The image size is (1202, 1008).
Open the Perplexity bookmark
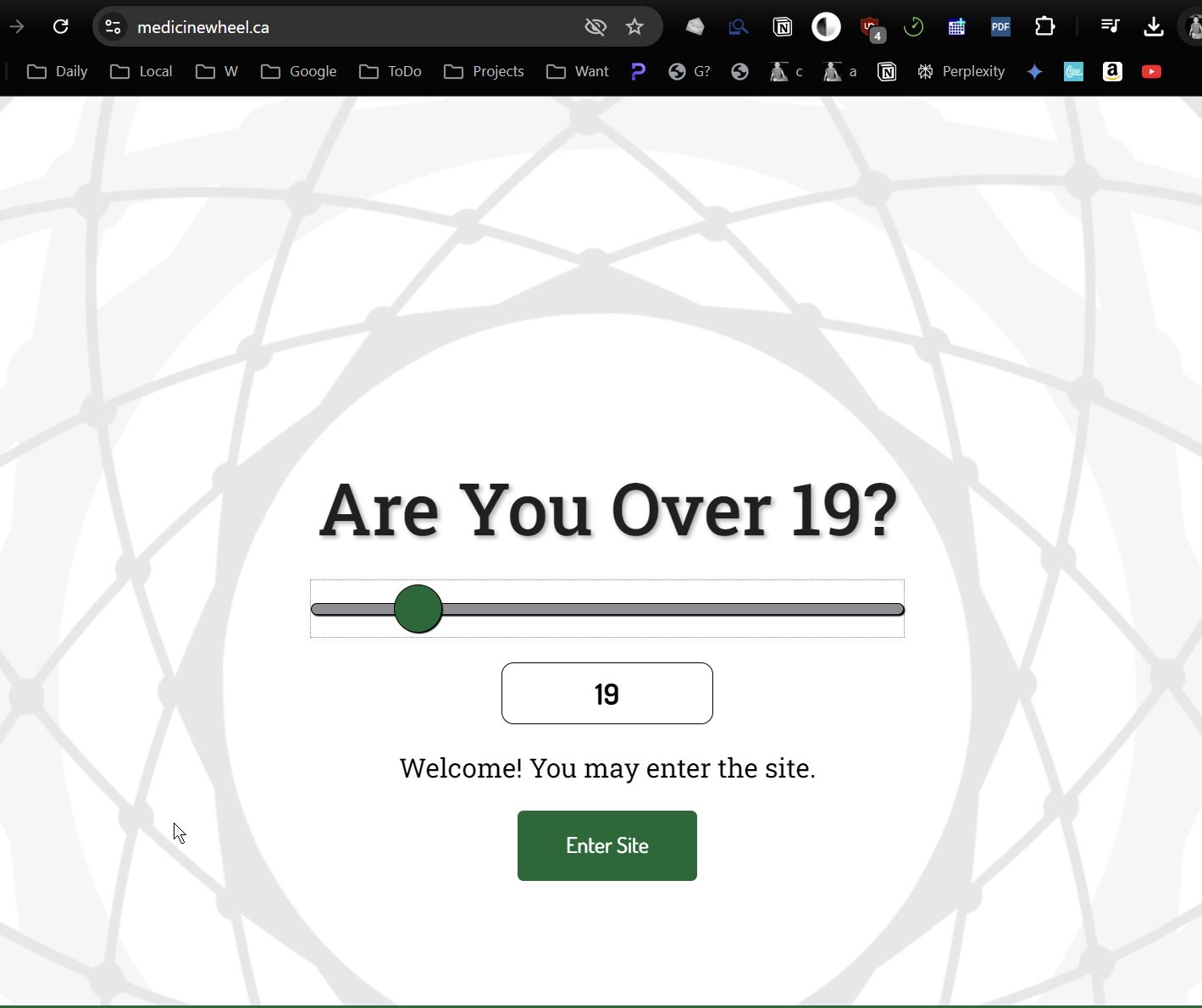961,72
